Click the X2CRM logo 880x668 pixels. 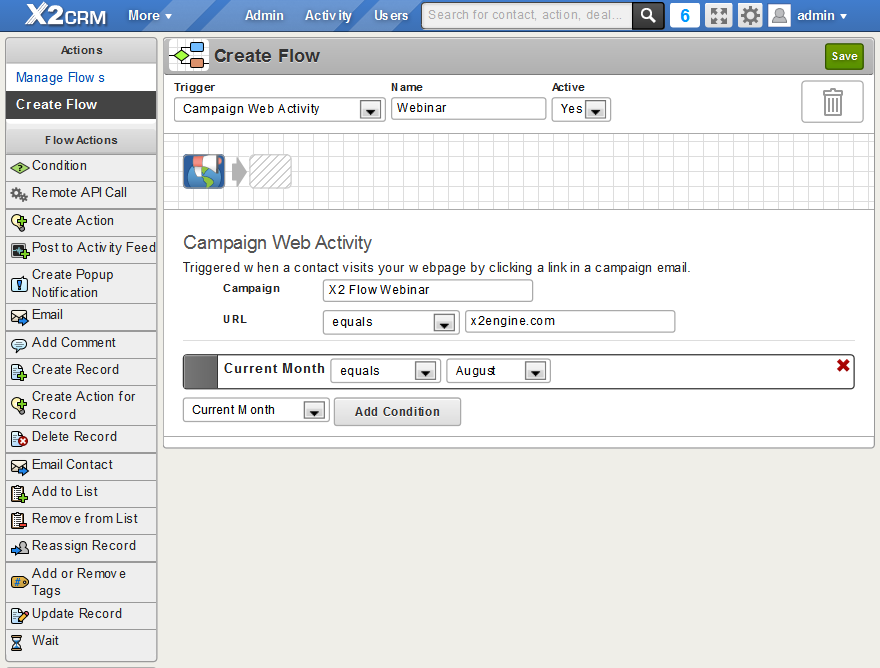(x=66, y=15)
